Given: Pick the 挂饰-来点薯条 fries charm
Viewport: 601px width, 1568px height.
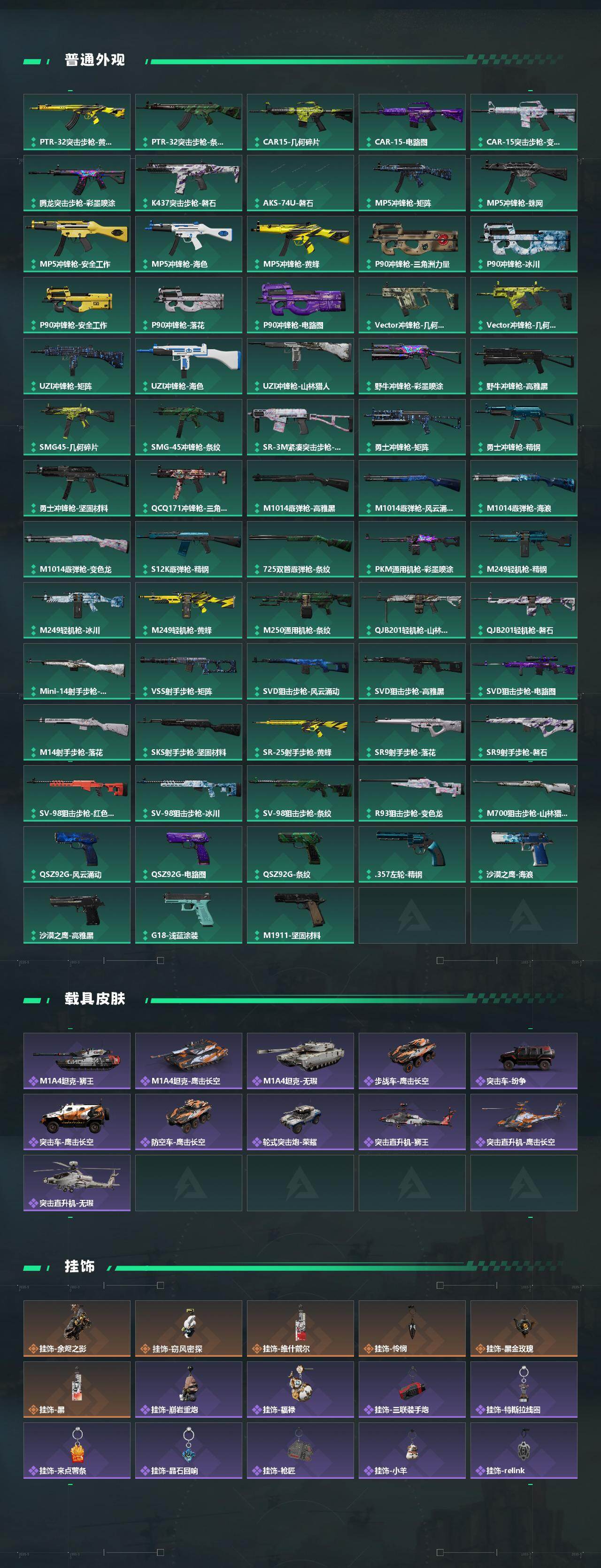Looking at the screenshot, I should (x=77, y=1451).
